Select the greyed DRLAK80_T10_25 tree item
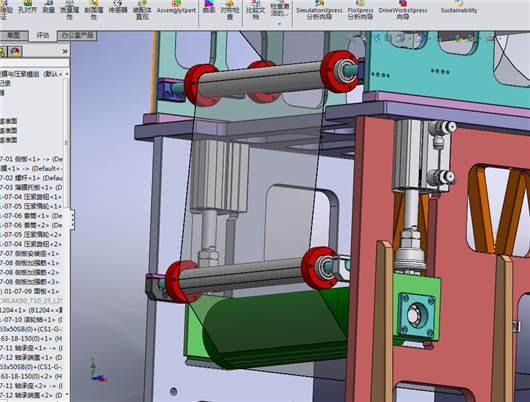The height and width of the screenshot is (402, 530). point(31,301)
